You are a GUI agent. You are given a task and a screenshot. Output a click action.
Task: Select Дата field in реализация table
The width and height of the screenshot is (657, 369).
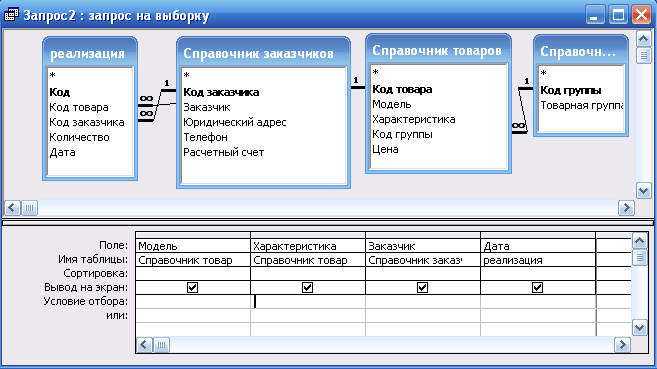click(x=62, y=152)
